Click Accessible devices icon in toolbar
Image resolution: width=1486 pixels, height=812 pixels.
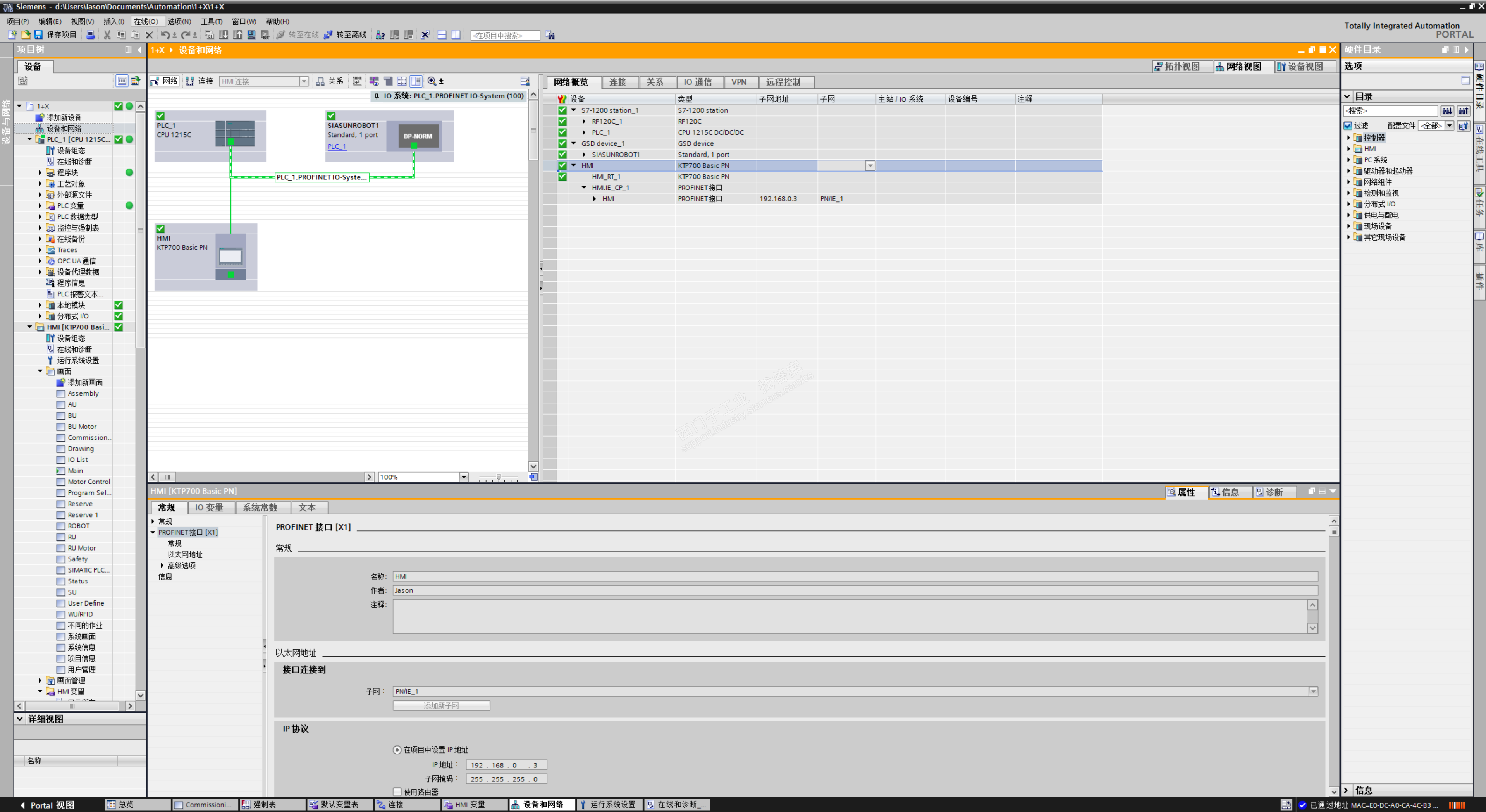coord(380,34)
